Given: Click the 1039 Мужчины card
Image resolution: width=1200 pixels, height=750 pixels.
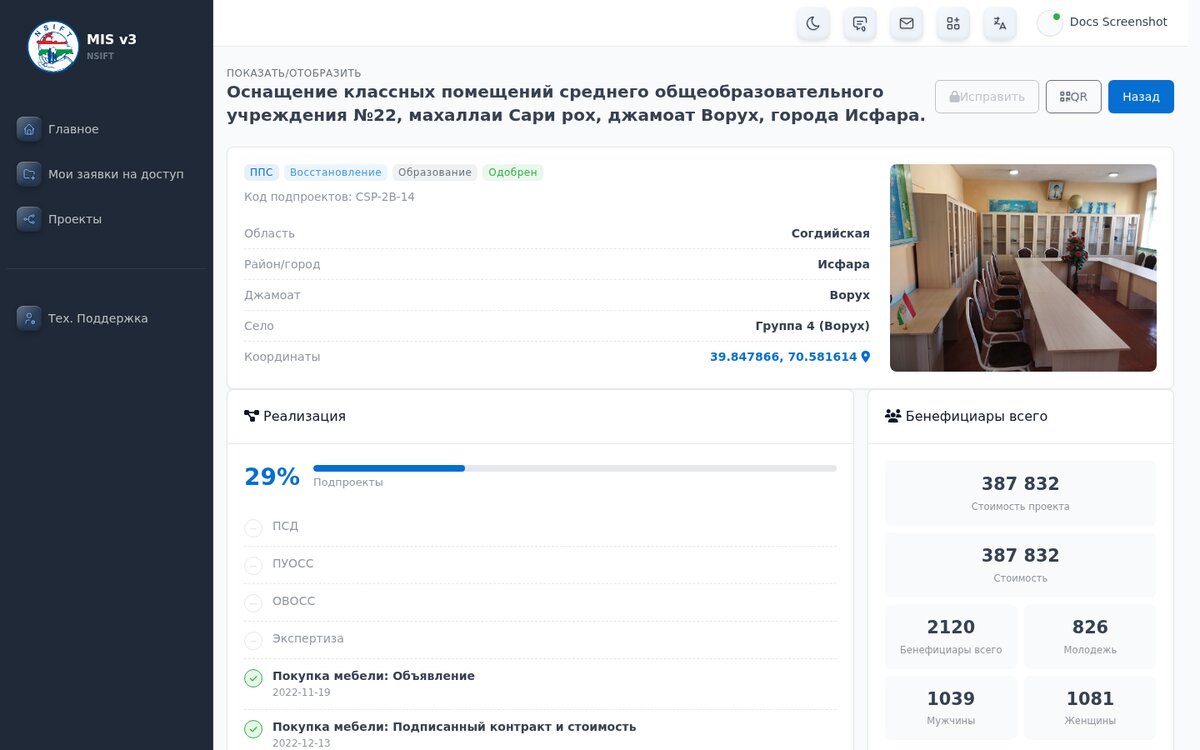Looking at the screenshot, I should coord(951,708).
